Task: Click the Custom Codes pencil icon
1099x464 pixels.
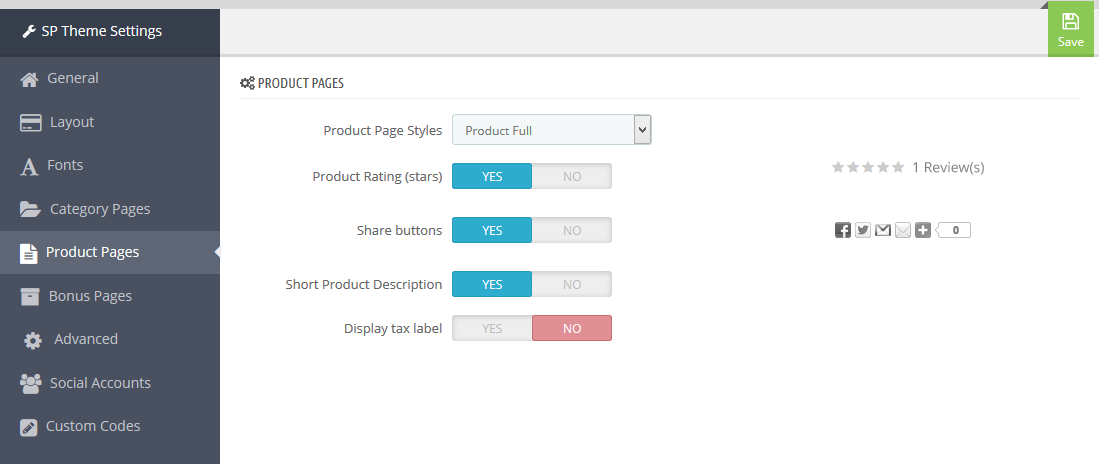Action: point(29,427)
